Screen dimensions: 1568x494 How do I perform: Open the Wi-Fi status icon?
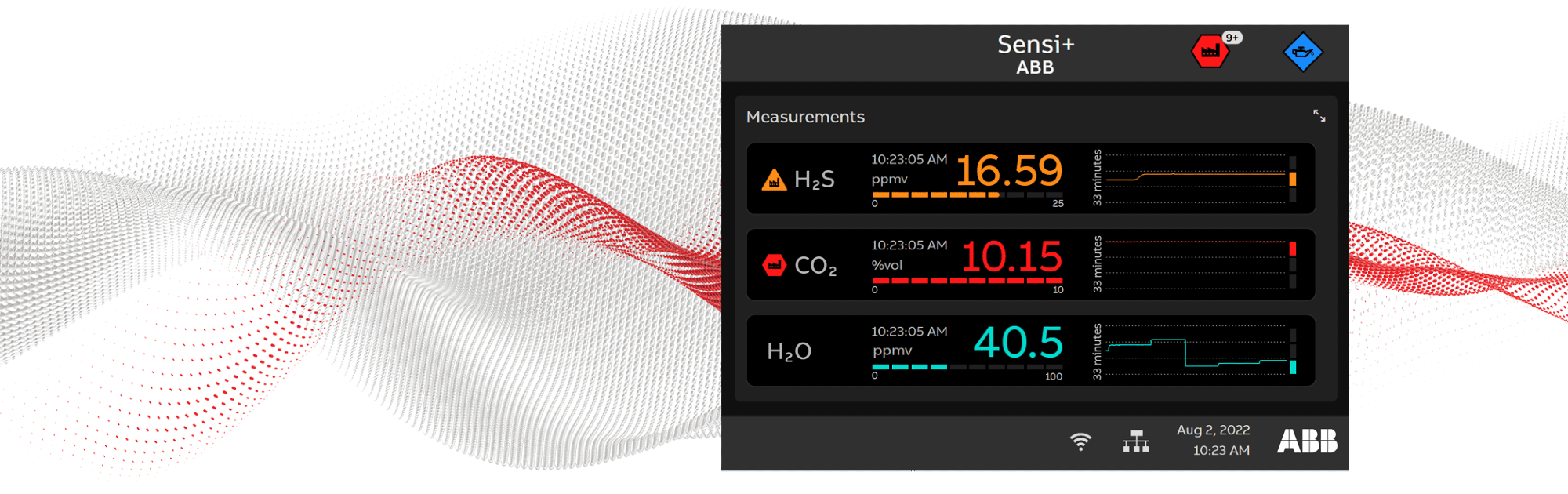pos(1080,441)
